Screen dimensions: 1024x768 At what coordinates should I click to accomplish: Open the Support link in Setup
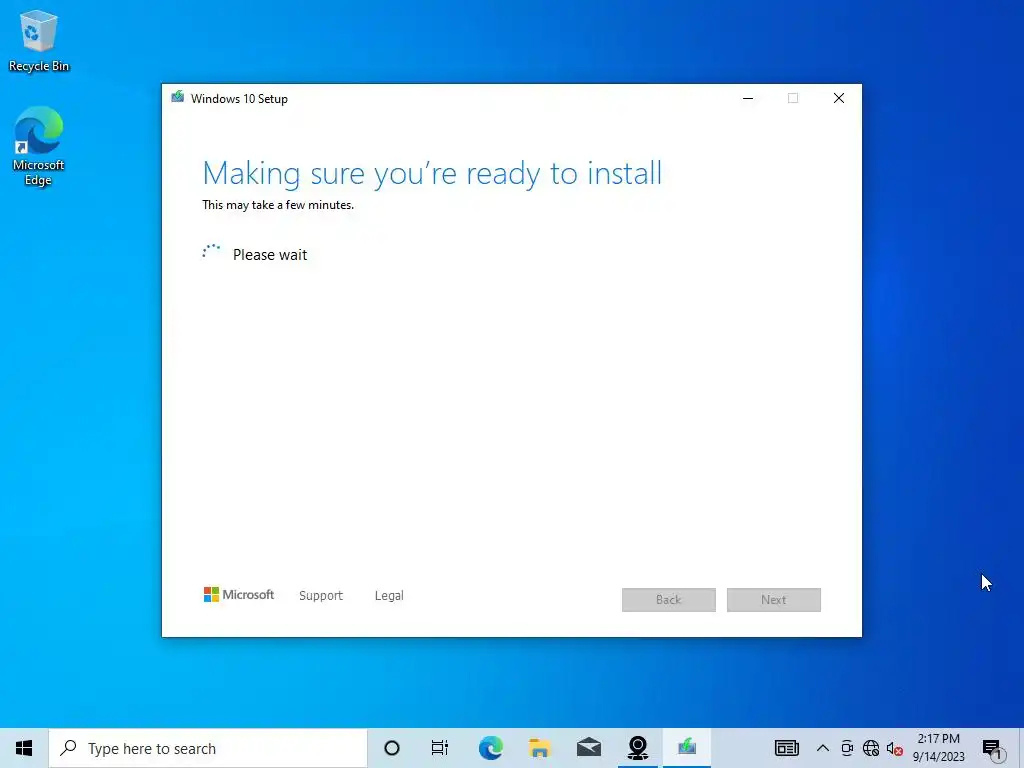pos(321,596)
